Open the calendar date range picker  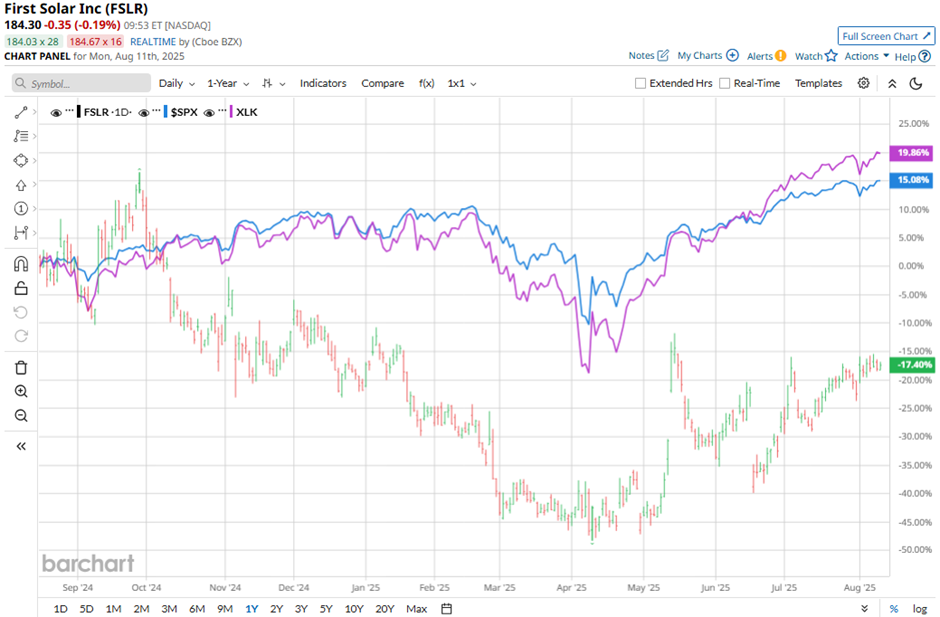pyautogui.click(x=447, y=609)
